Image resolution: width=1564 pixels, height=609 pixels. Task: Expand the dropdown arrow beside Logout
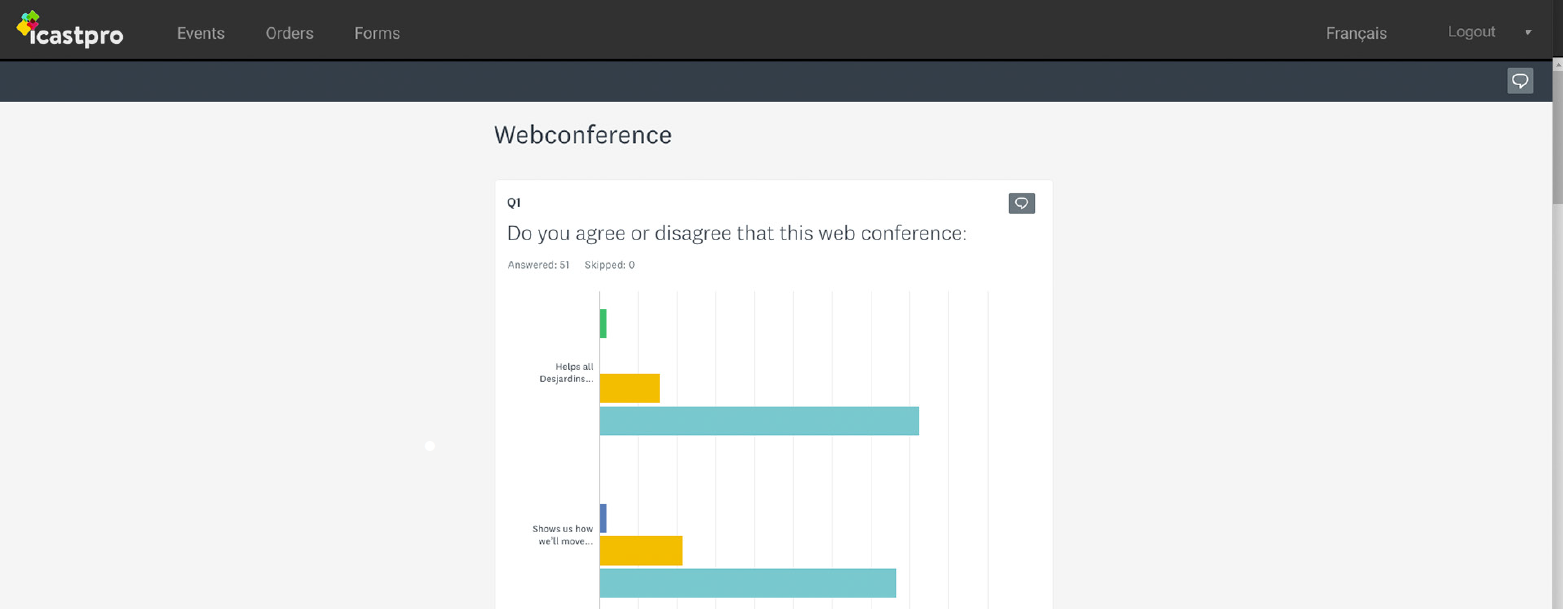[x=1527, y=33]
